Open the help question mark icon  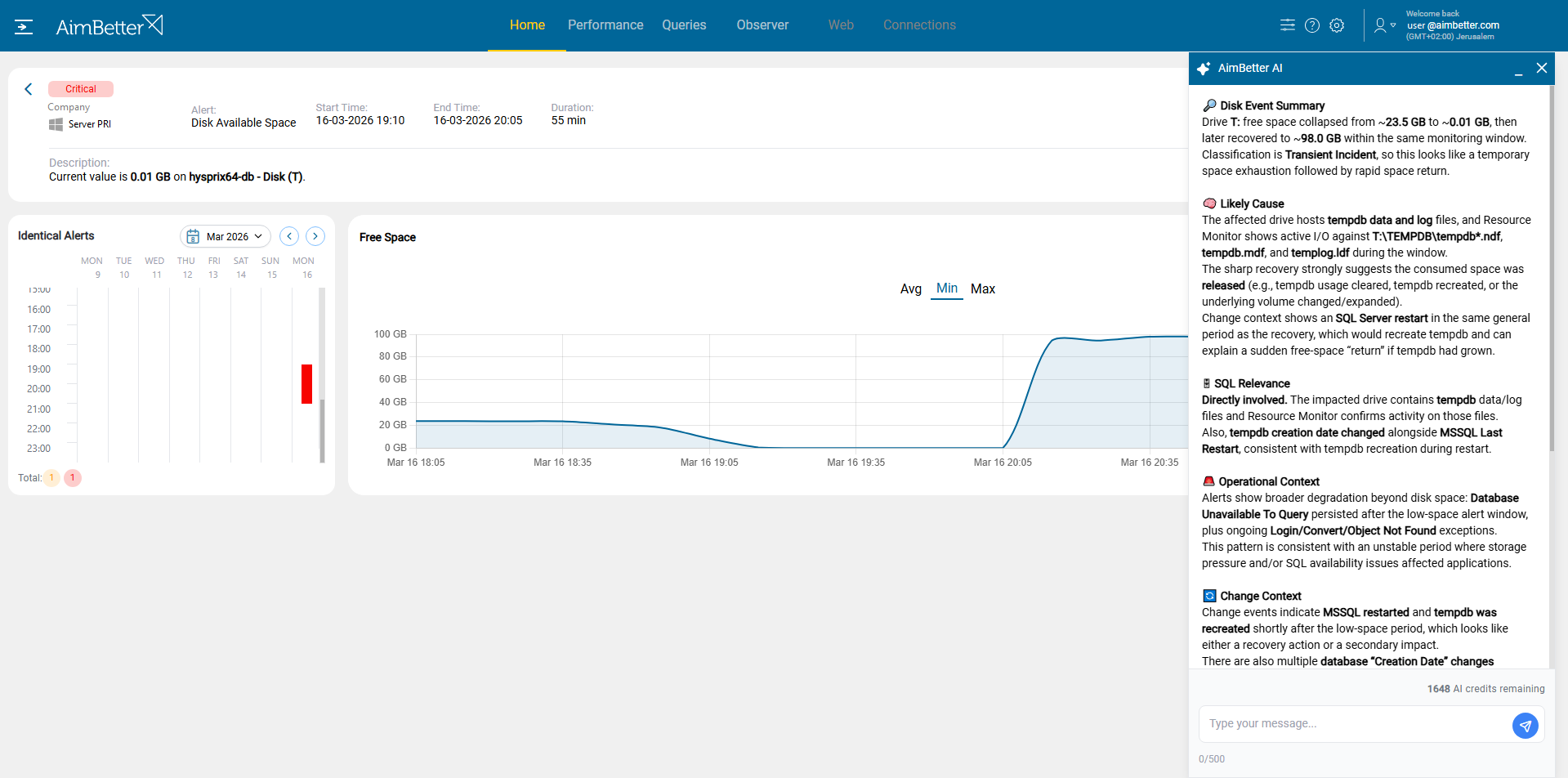pos(1311,25)
